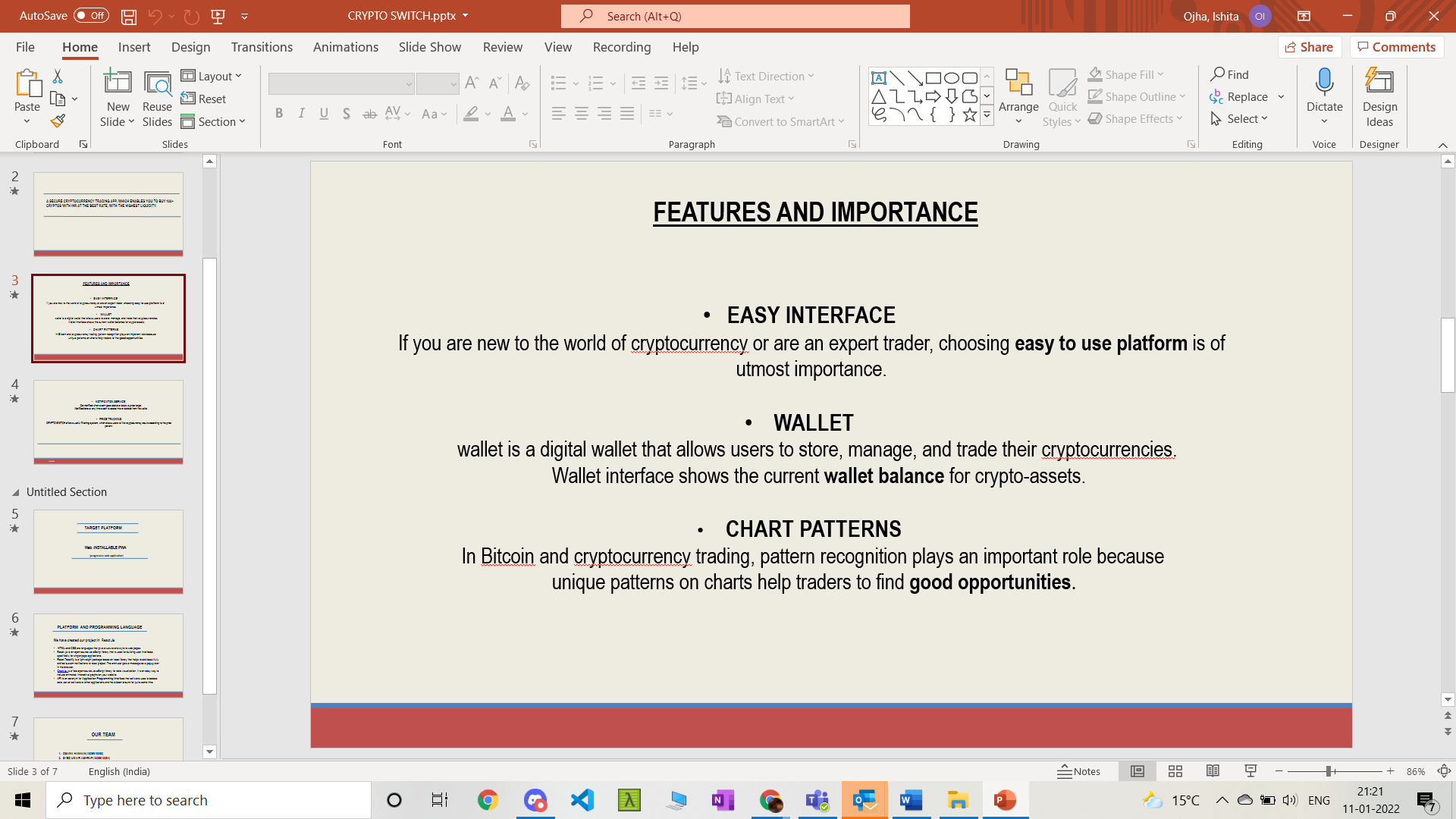This screenshot has width=1456, height=819.
Task: Click the zoom level slider handle
Action: coord(1329,771)
